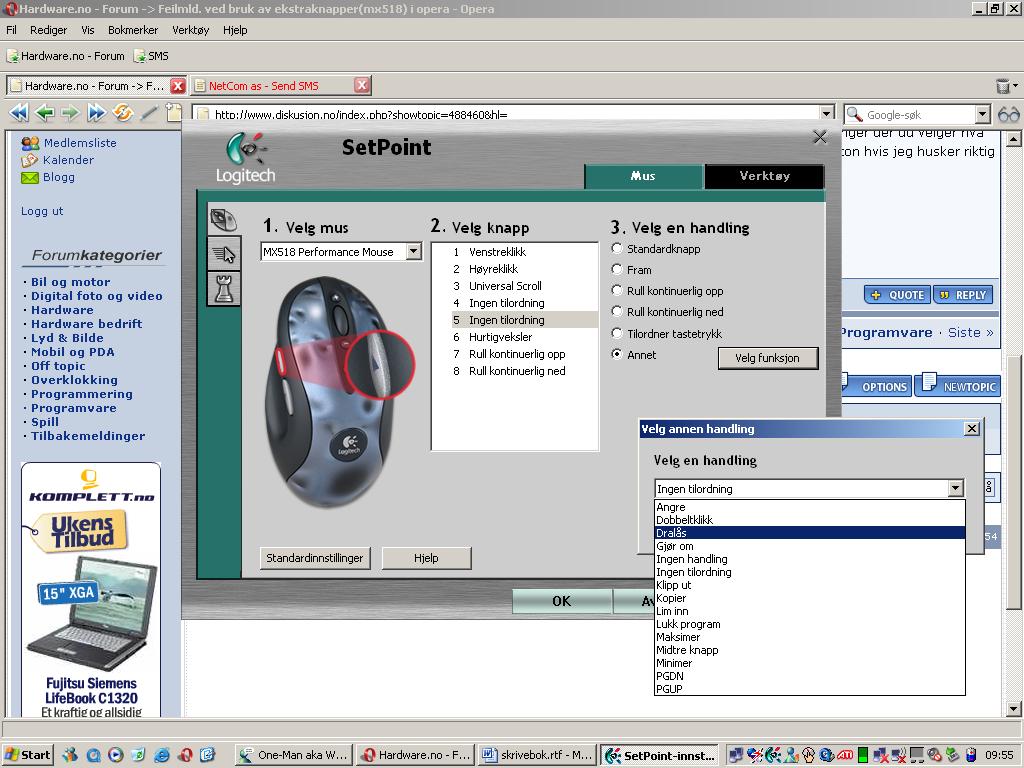Click the Medlemsliste icon in sidebar

tap(30, 143)
